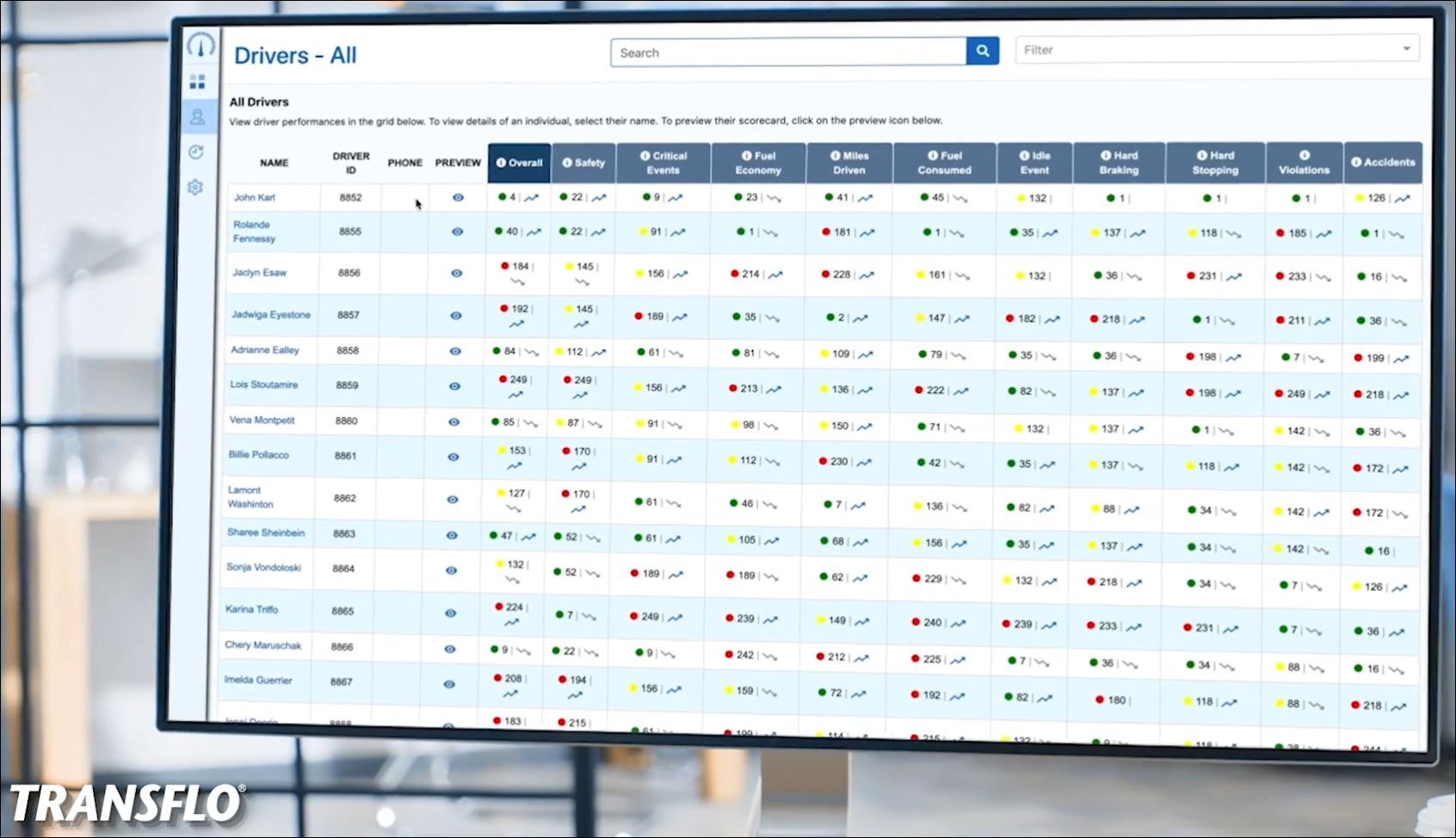Image resolution: width=1456 pixels, height=838 pixels.
Task: Select the Fuel Economy column header
Action: click(758, 163)
